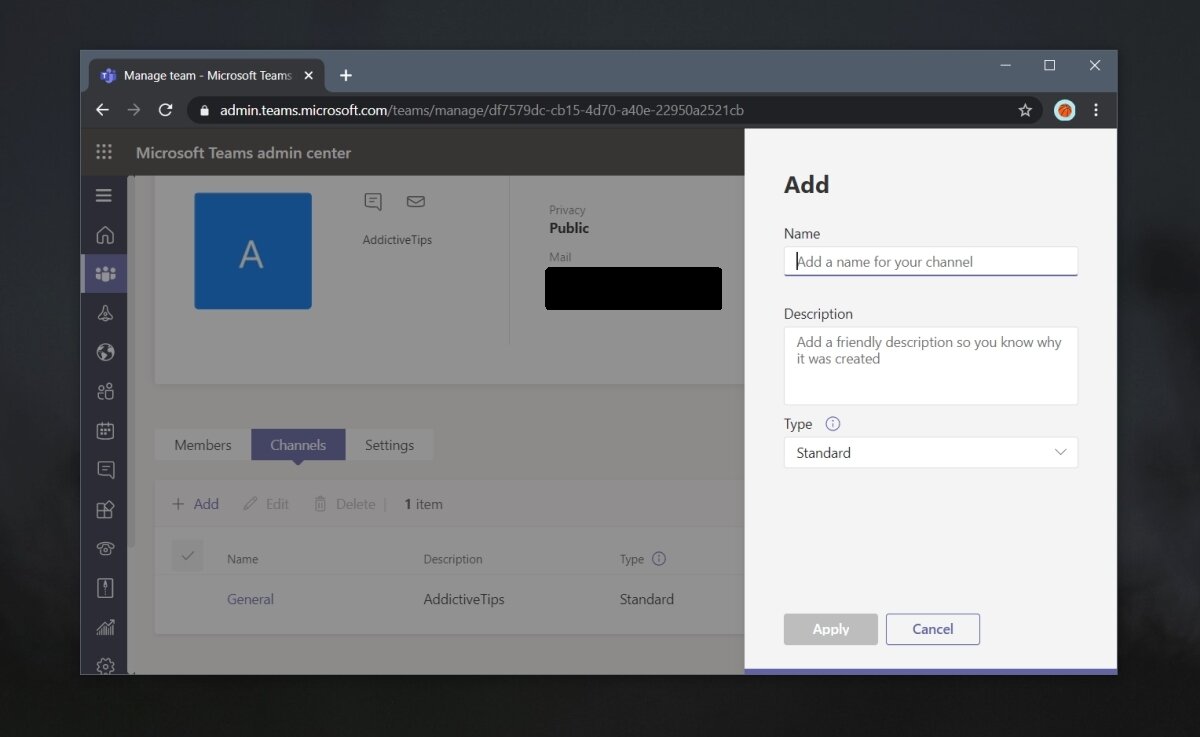Bookmark page with the star icon
Screen dimensions: 1200x737
(1025, 110)
